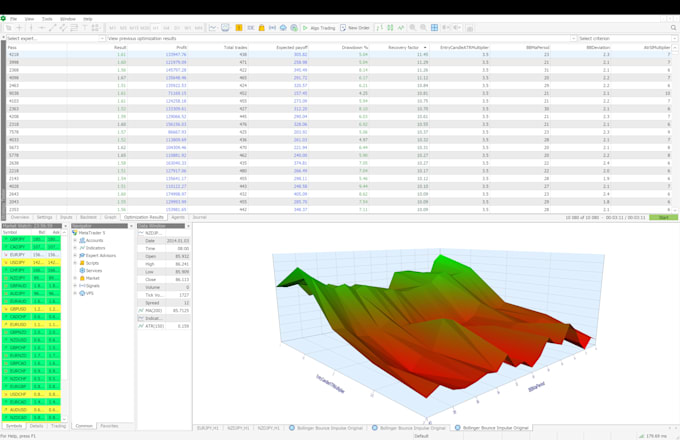
Task: Sort results by Profit column header
Action: click(181, 47)
